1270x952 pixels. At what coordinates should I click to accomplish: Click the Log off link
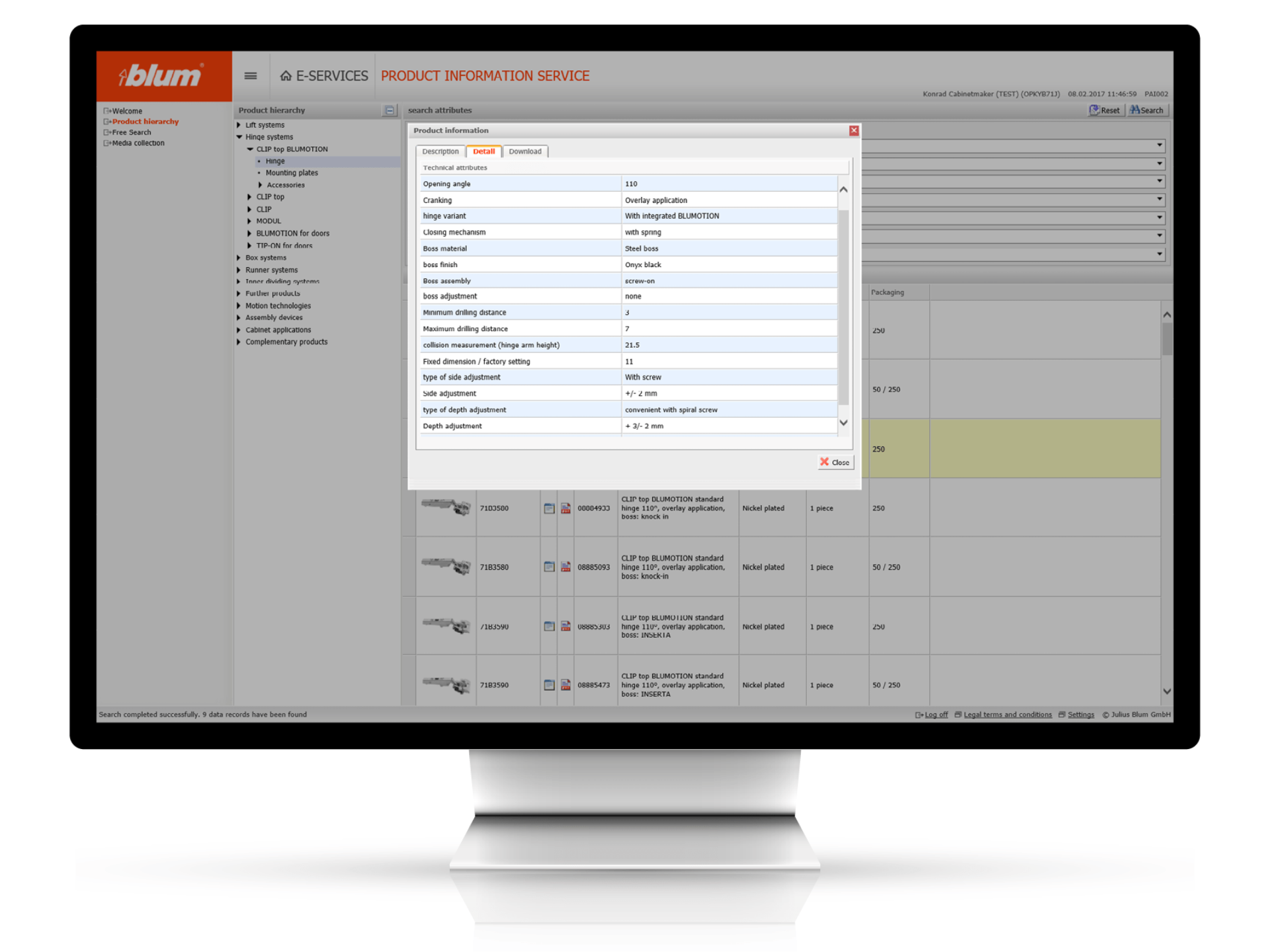point(935,715)
